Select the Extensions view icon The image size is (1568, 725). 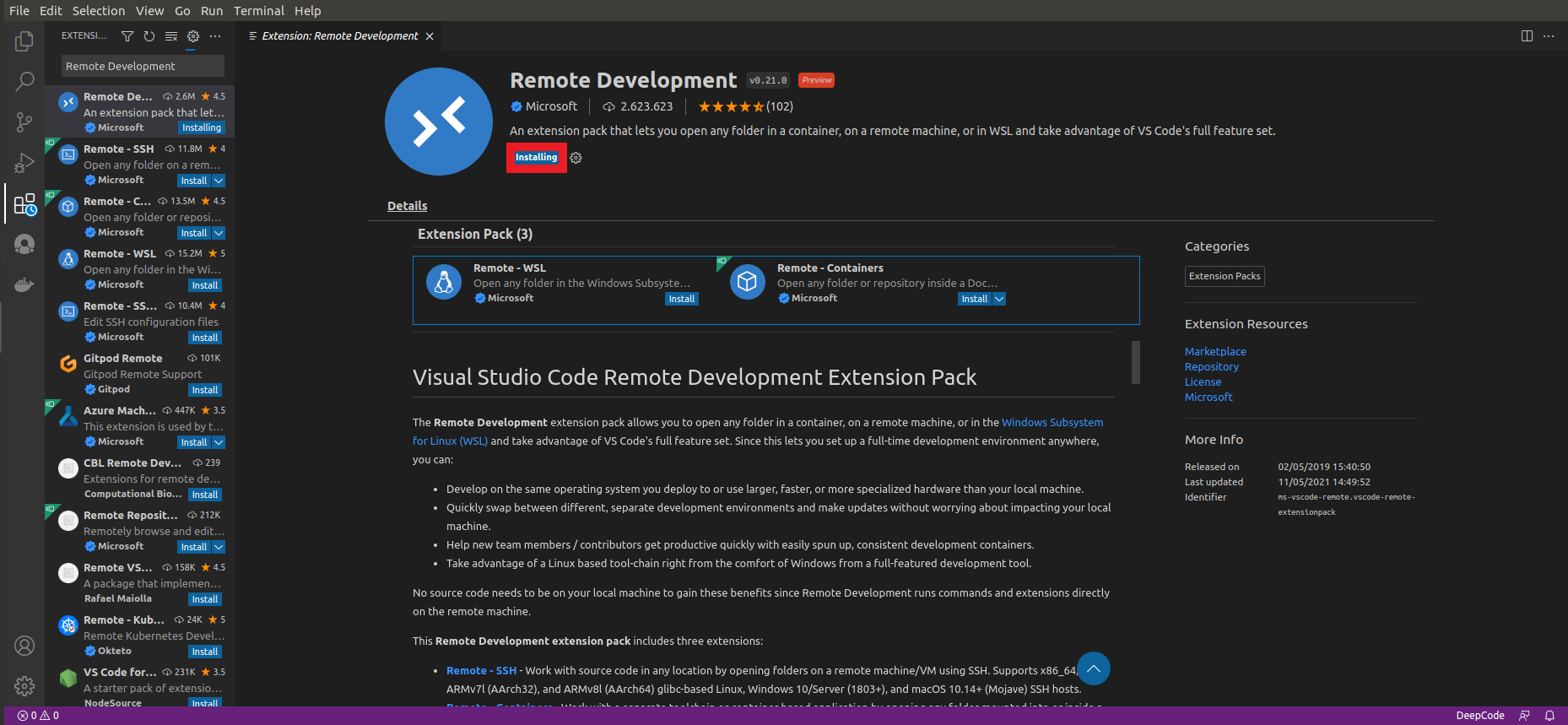pyautogui.click(x=24, y=203)
